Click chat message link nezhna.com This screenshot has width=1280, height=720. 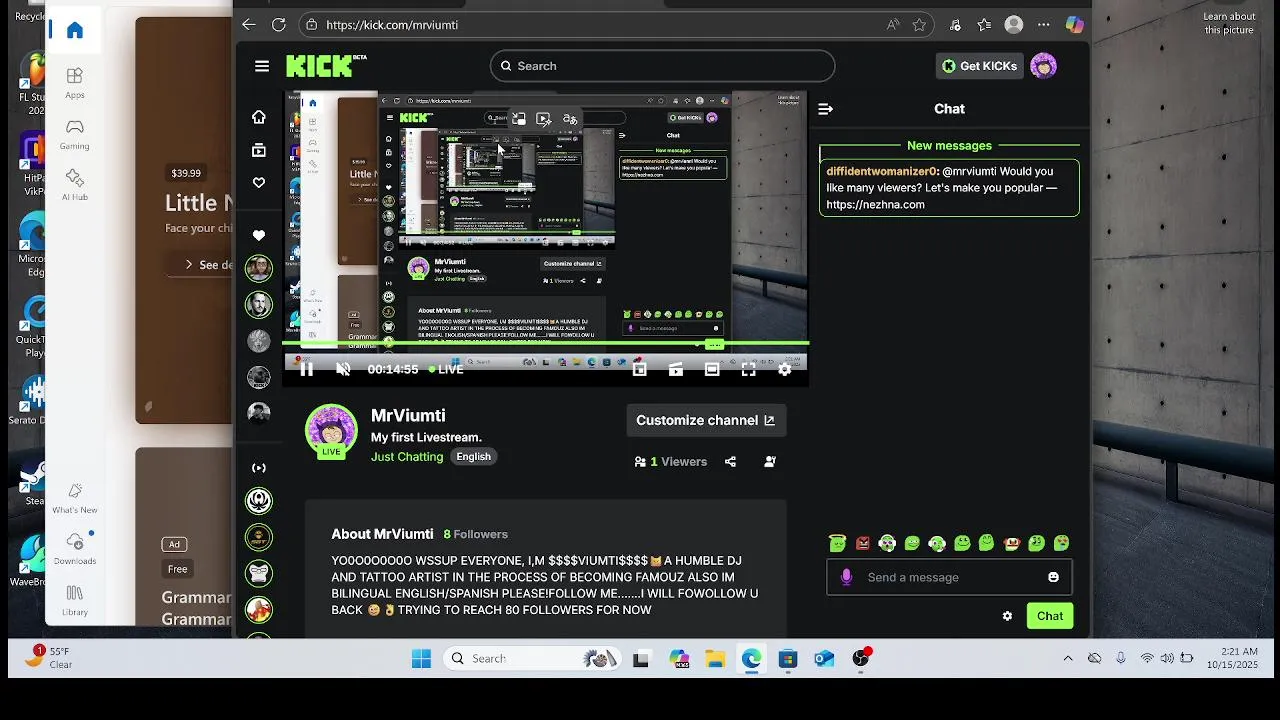[x=875, y=205]
